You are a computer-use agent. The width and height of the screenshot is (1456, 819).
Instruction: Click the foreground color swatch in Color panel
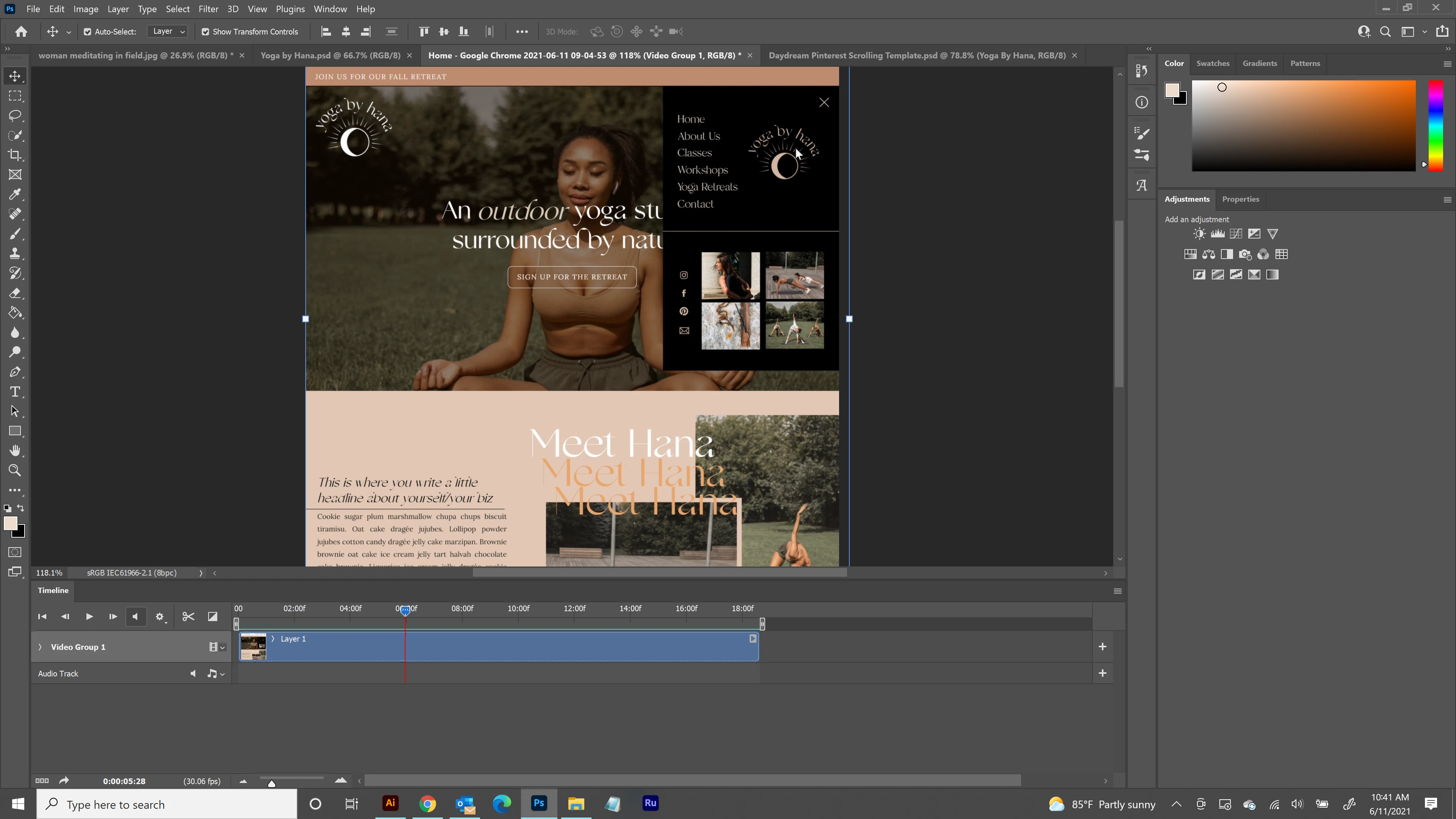point(1172,90)
